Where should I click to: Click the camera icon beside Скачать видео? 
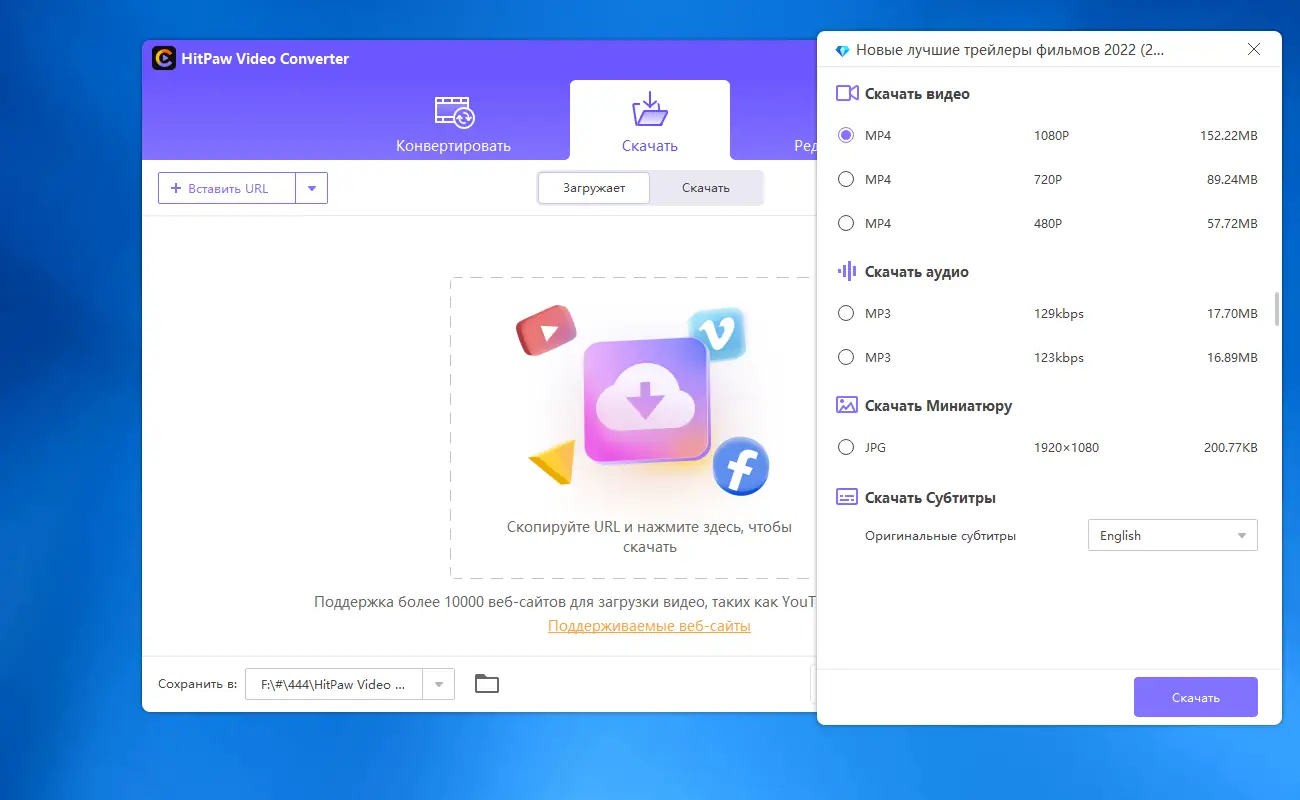tap(847, 94)
